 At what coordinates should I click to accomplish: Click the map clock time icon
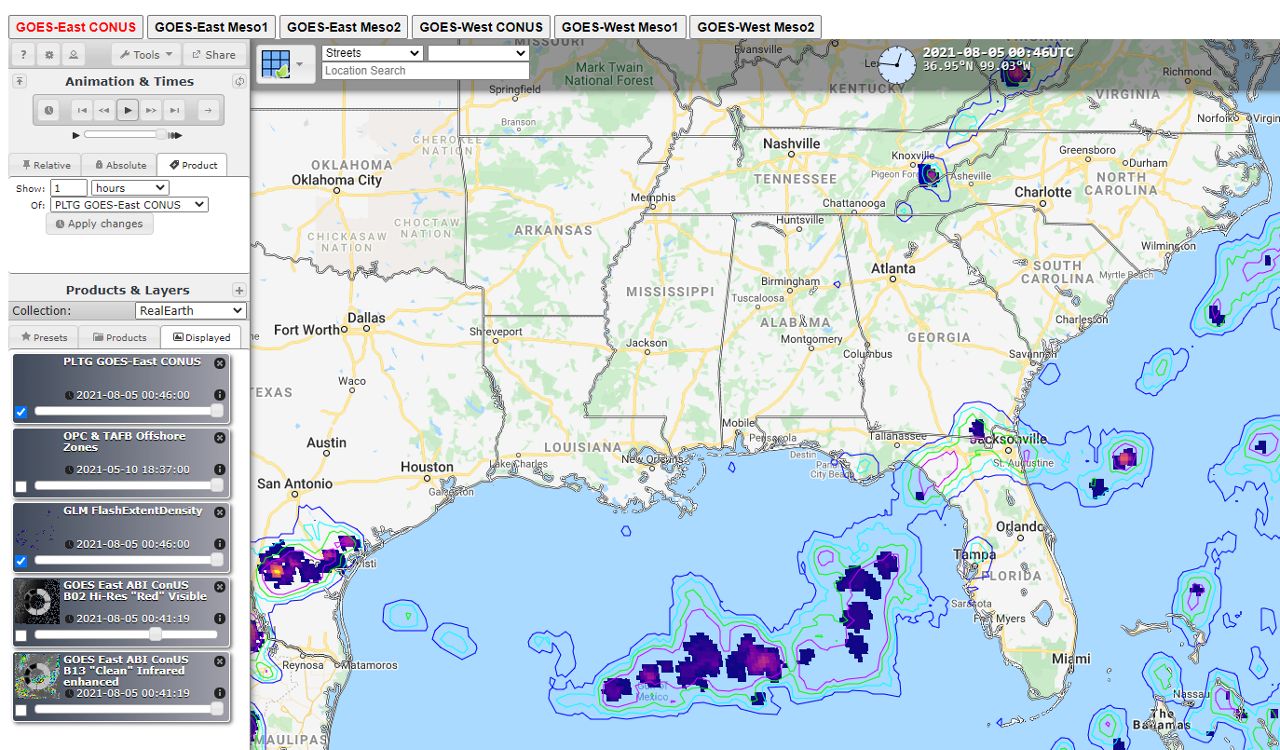(x=896, y=65)
